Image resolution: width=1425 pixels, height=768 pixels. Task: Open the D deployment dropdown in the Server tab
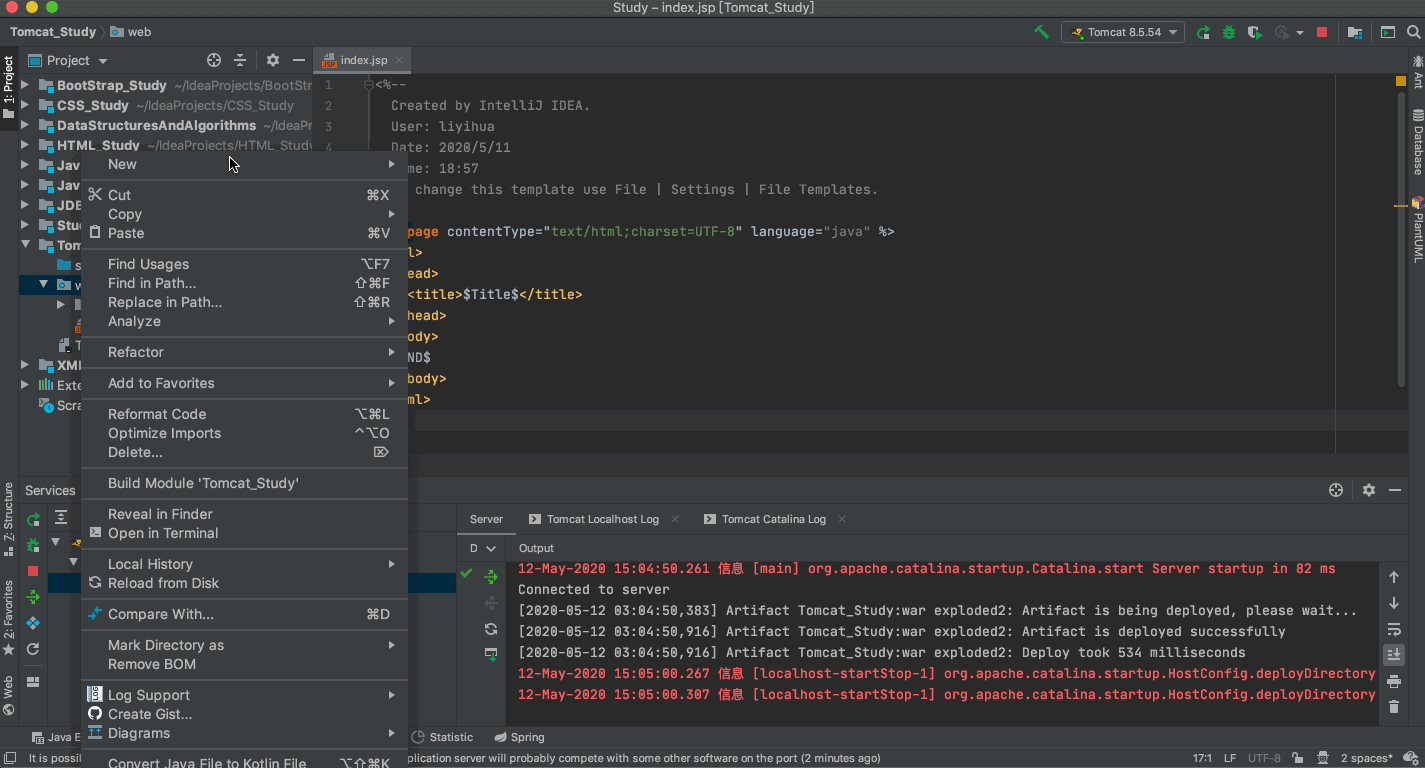coord(482,548)
